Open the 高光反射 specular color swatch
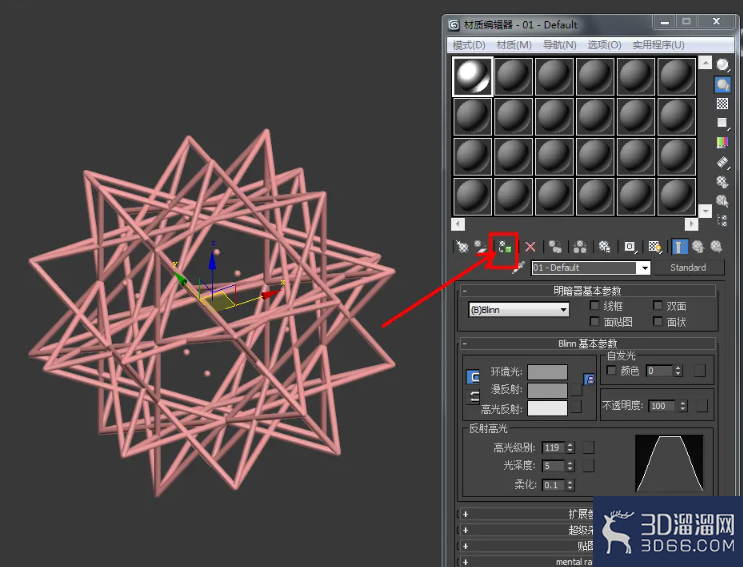Viewport: 743px width, 567px height. pyautogui.click(x=547, y=408)
